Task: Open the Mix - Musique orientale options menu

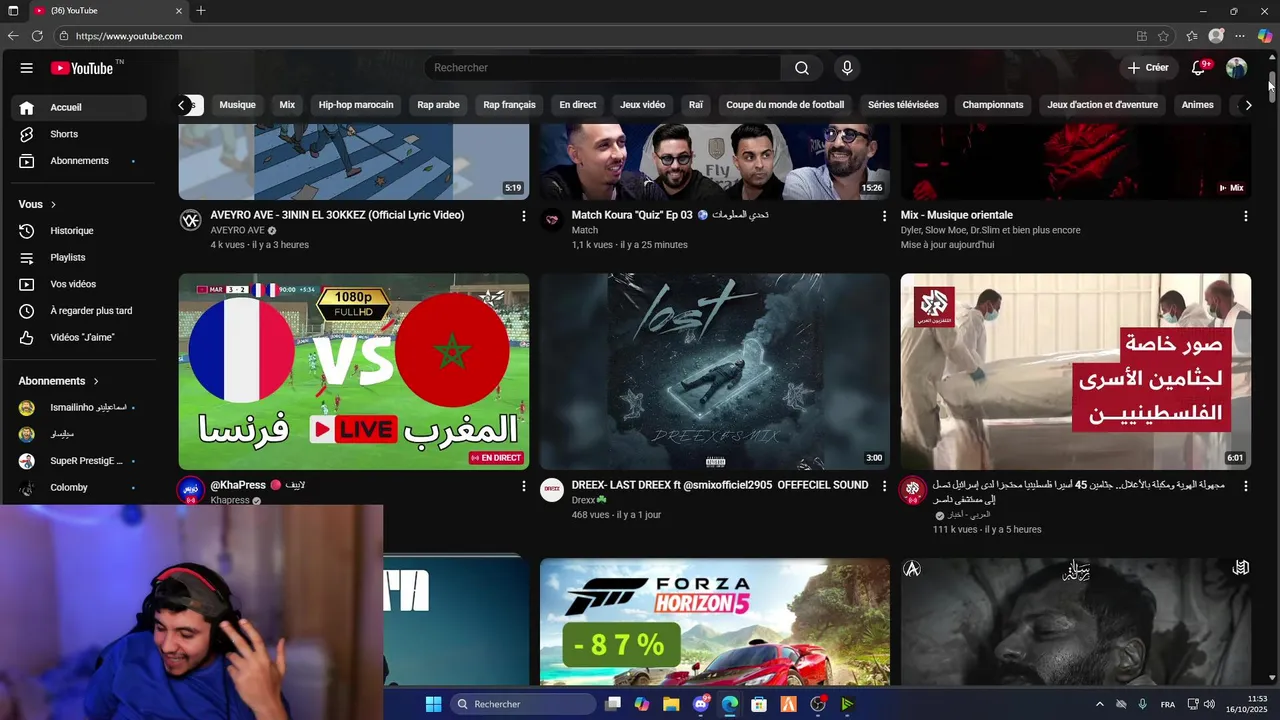Action: tap(1245, 216)
